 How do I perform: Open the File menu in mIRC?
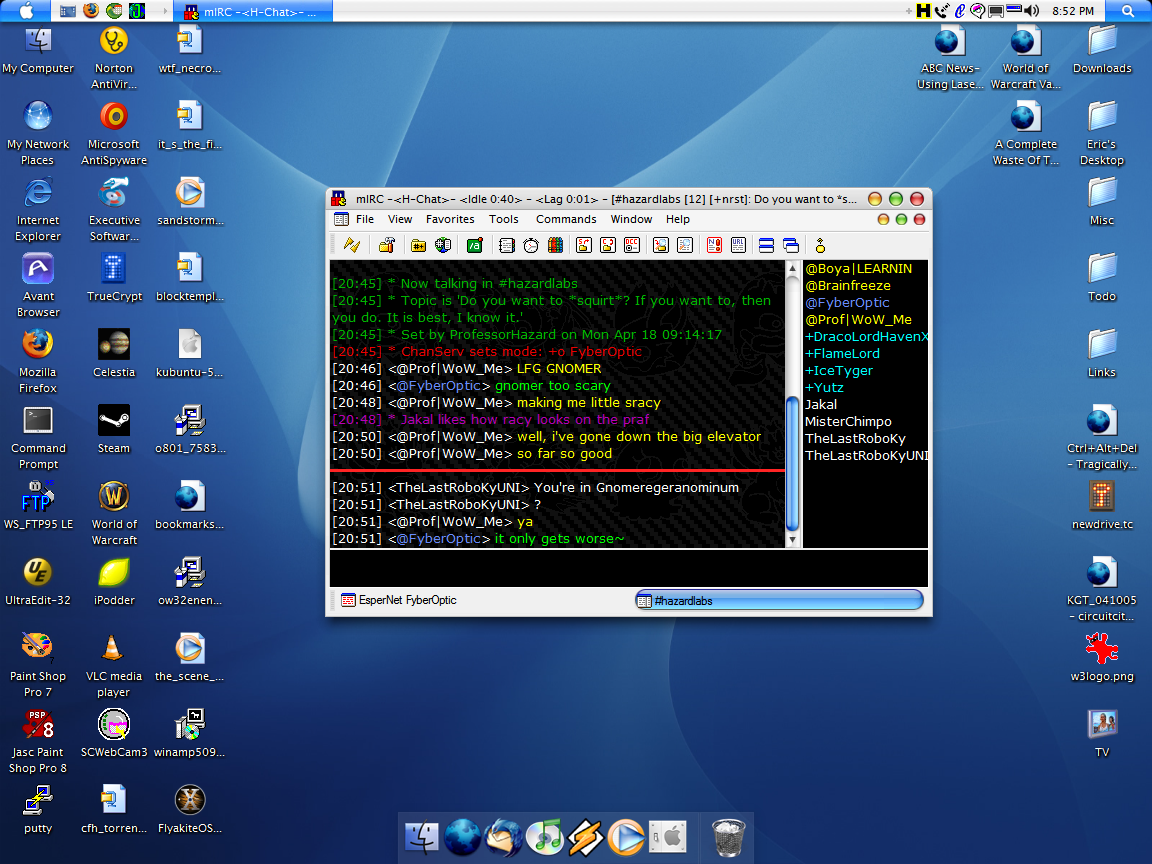[x=365, y=219]
